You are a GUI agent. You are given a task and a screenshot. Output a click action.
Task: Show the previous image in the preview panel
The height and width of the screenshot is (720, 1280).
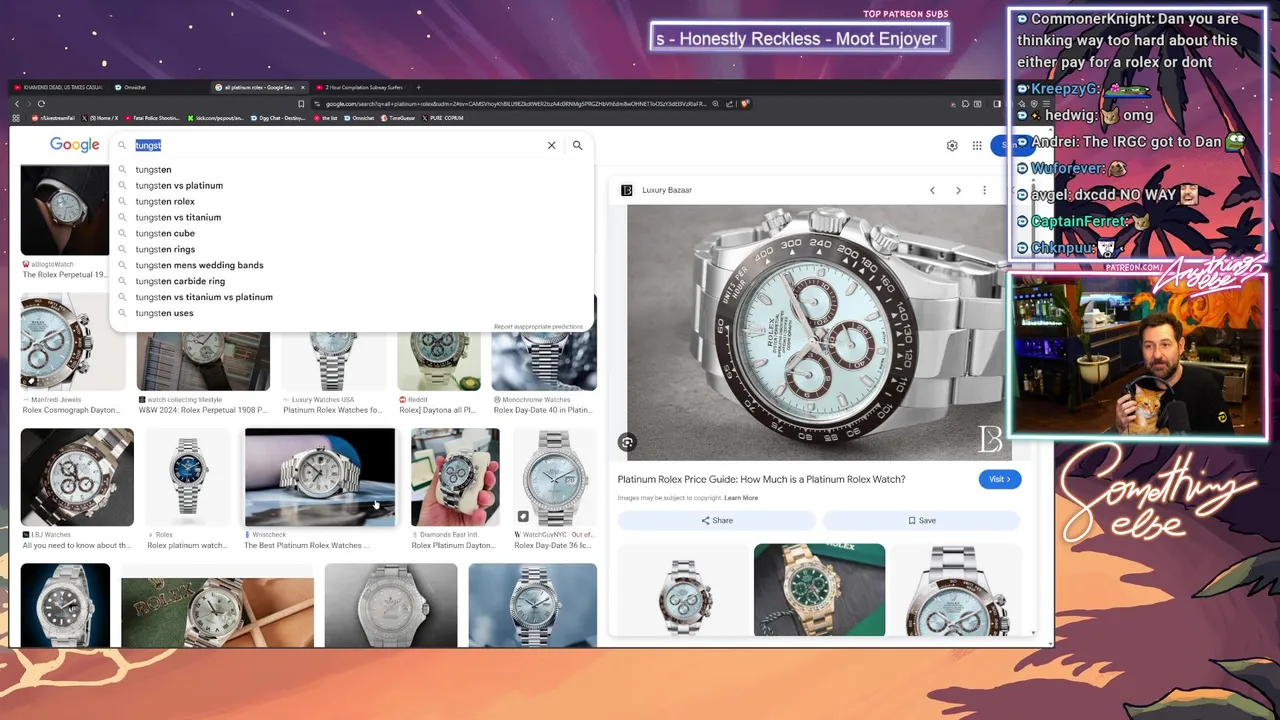[932, 190]
